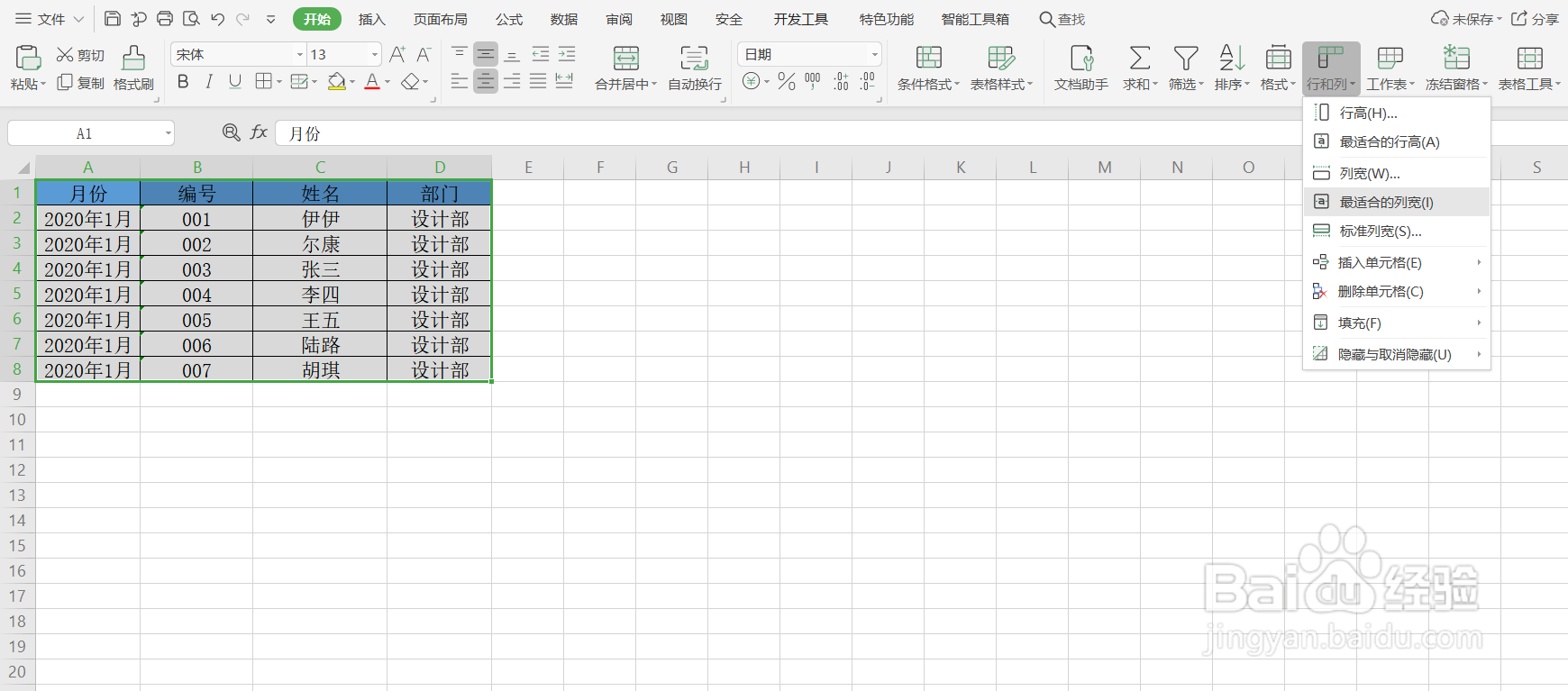The image size is (1568, 691).
Task: Click the 表格样式 icon
Action: [1001, 58]
